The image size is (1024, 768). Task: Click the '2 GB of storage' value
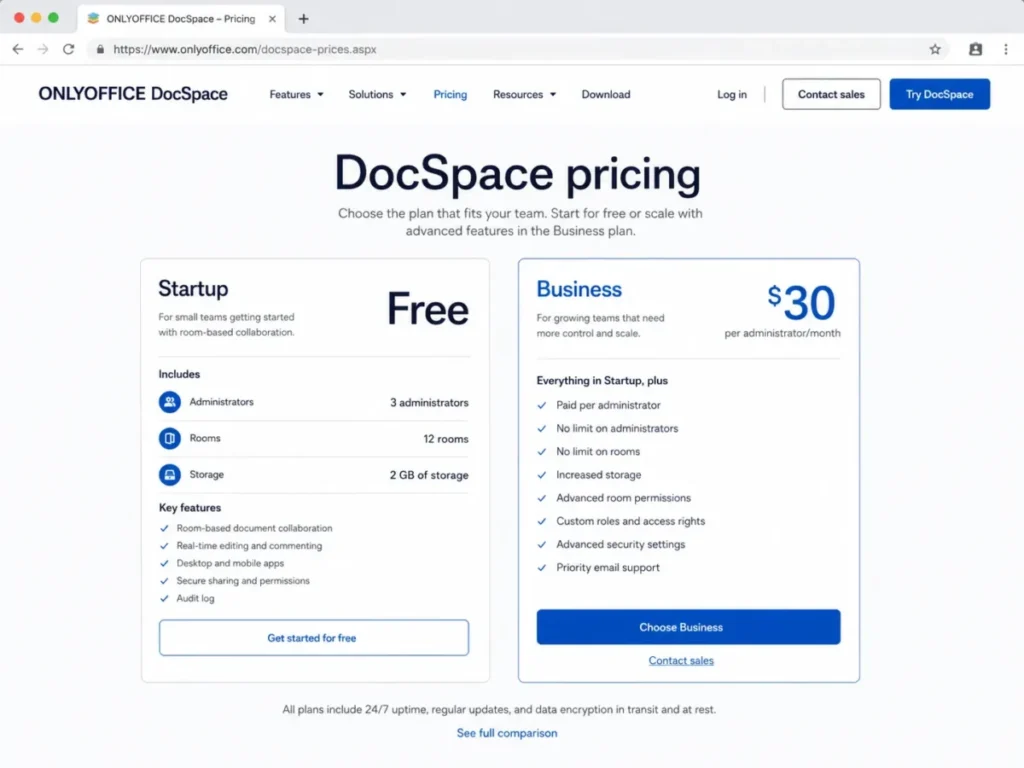429,475
